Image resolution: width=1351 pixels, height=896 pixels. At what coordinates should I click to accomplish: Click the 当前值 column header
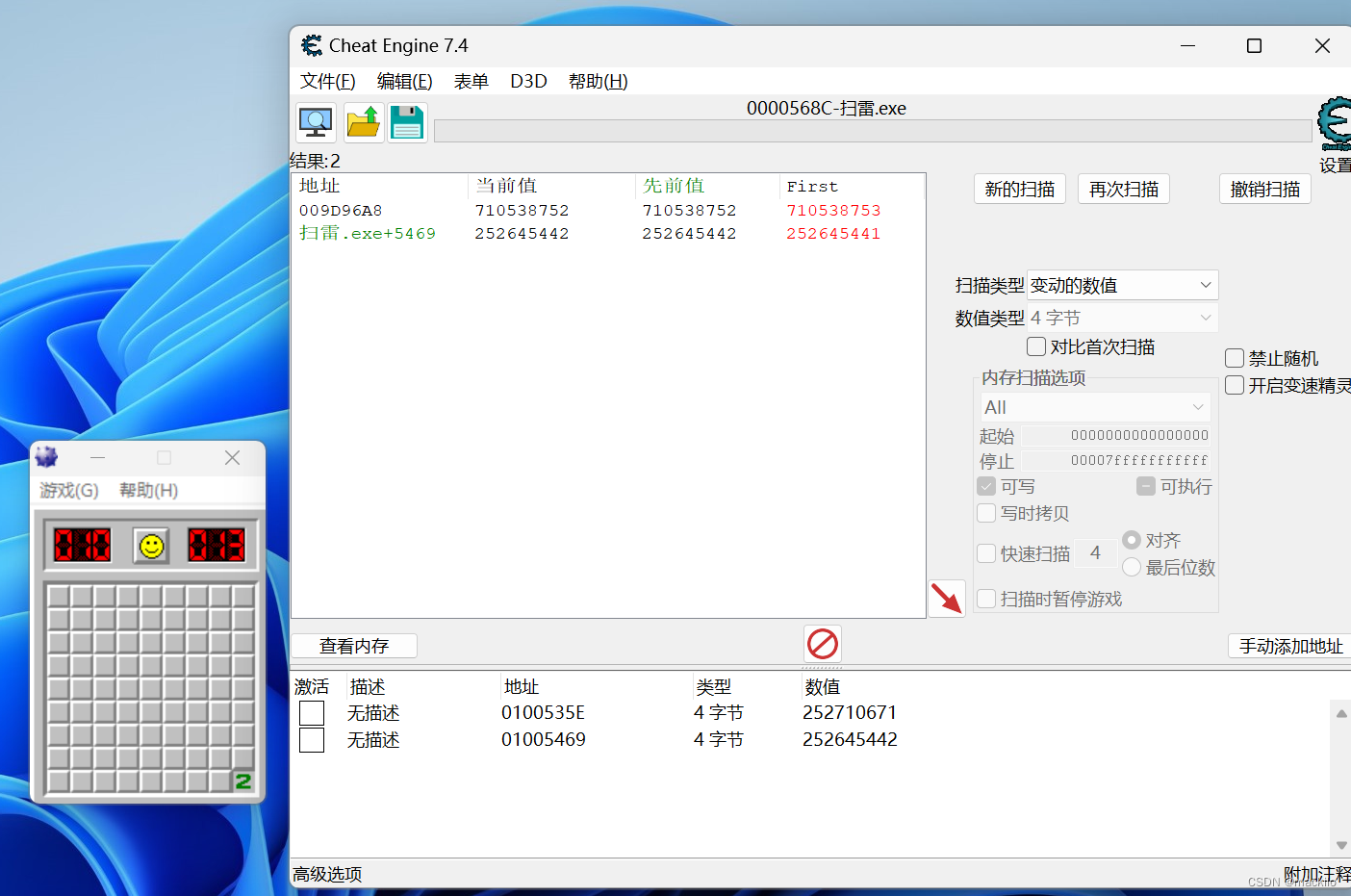pyautogui.click(x=551, y=186)
